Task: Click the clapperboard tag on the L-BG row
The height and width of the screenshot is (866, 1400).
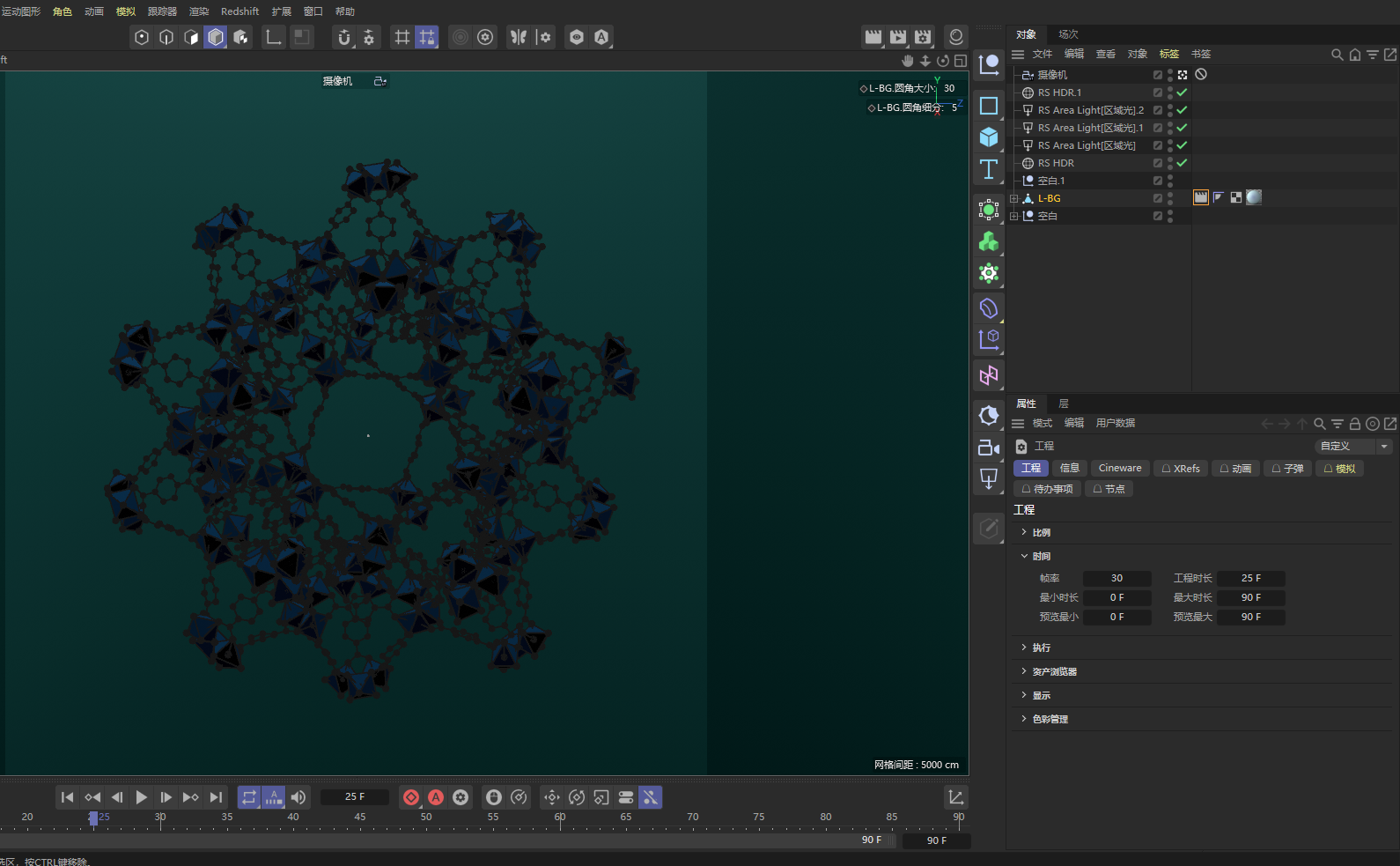Action: click(x=1201, y=197)
